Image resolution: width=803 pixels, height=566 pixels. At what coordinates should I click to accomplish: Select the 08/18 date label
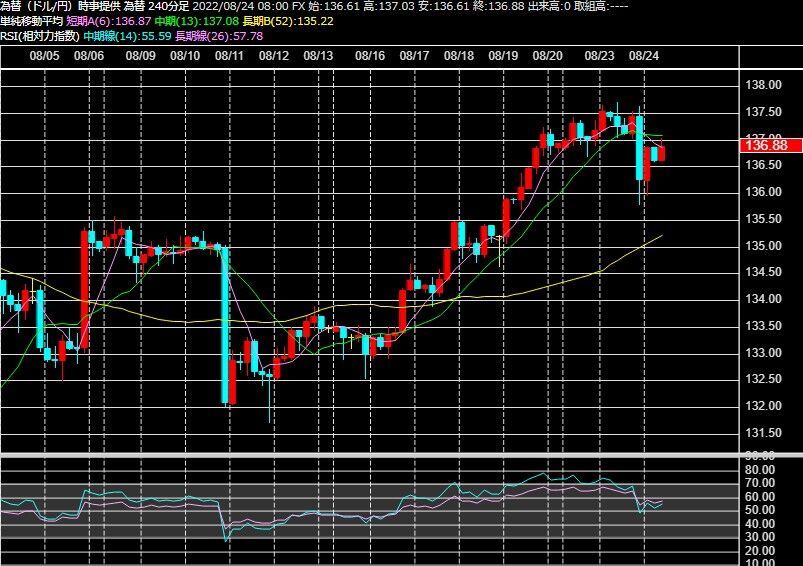(458, 56)
